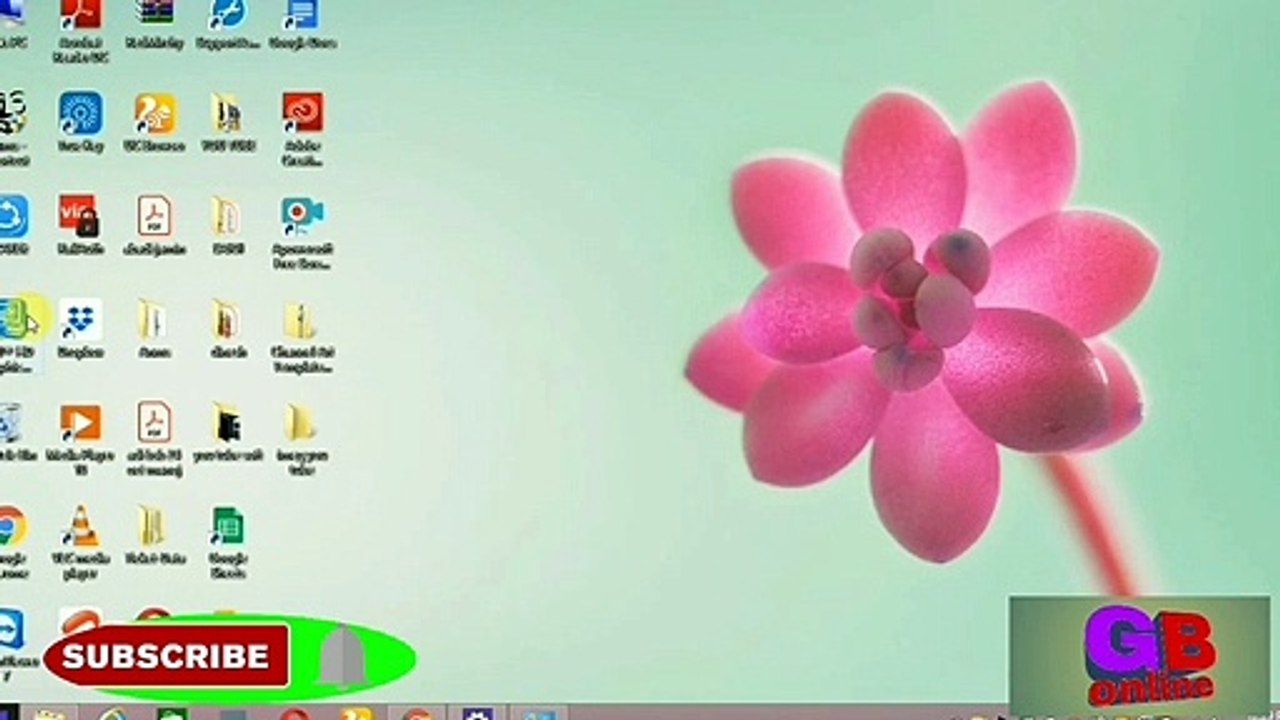Open PDF file beside the padlock video icon
This screenshot has height=720, width=1280.
(x=154, y=216)
